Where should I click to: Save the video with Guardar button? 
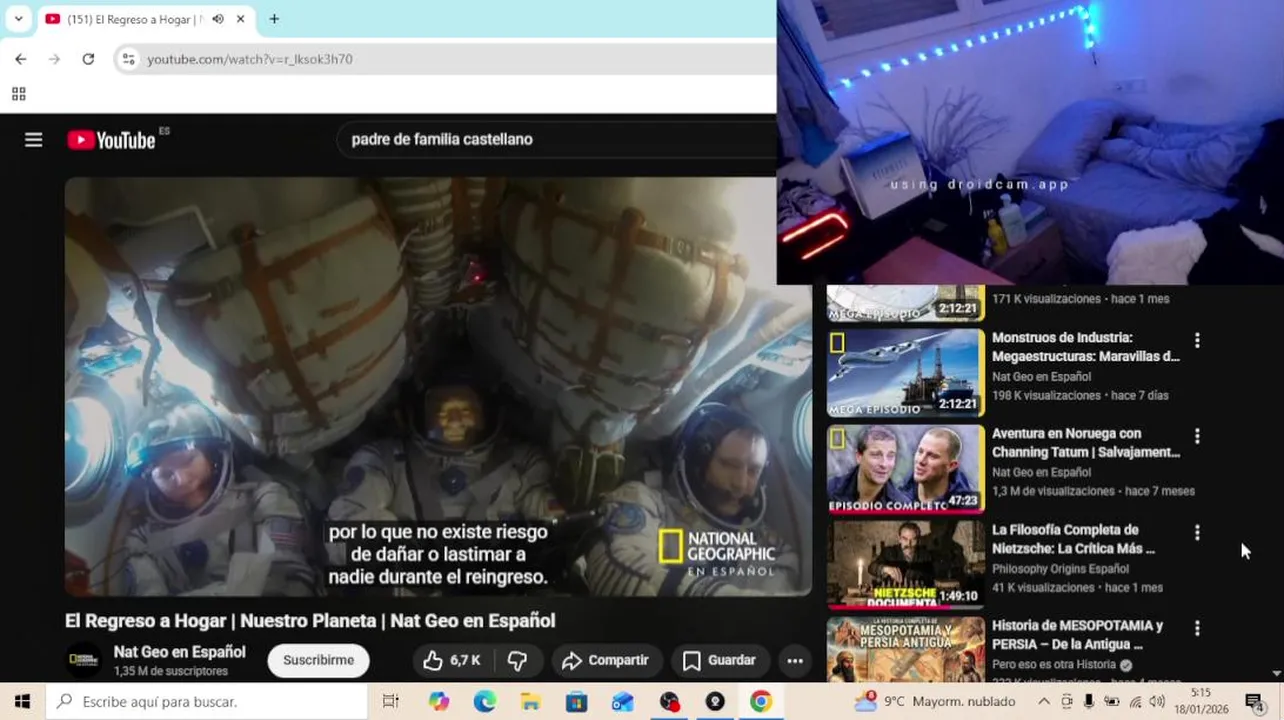click(x=719, y=660)
